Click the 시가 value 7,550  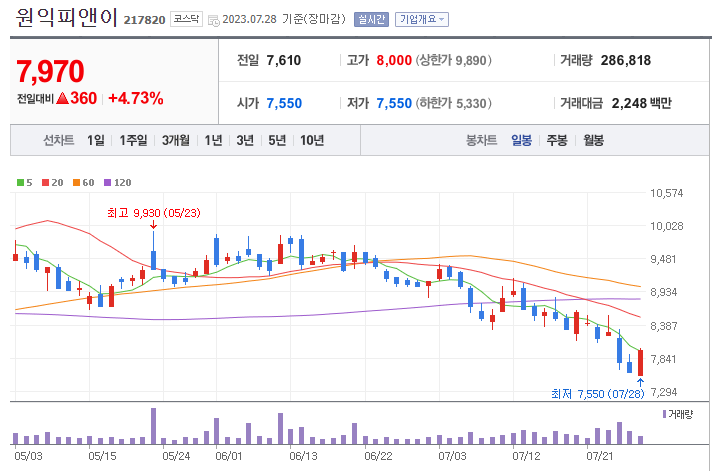[x=284, y=104]
